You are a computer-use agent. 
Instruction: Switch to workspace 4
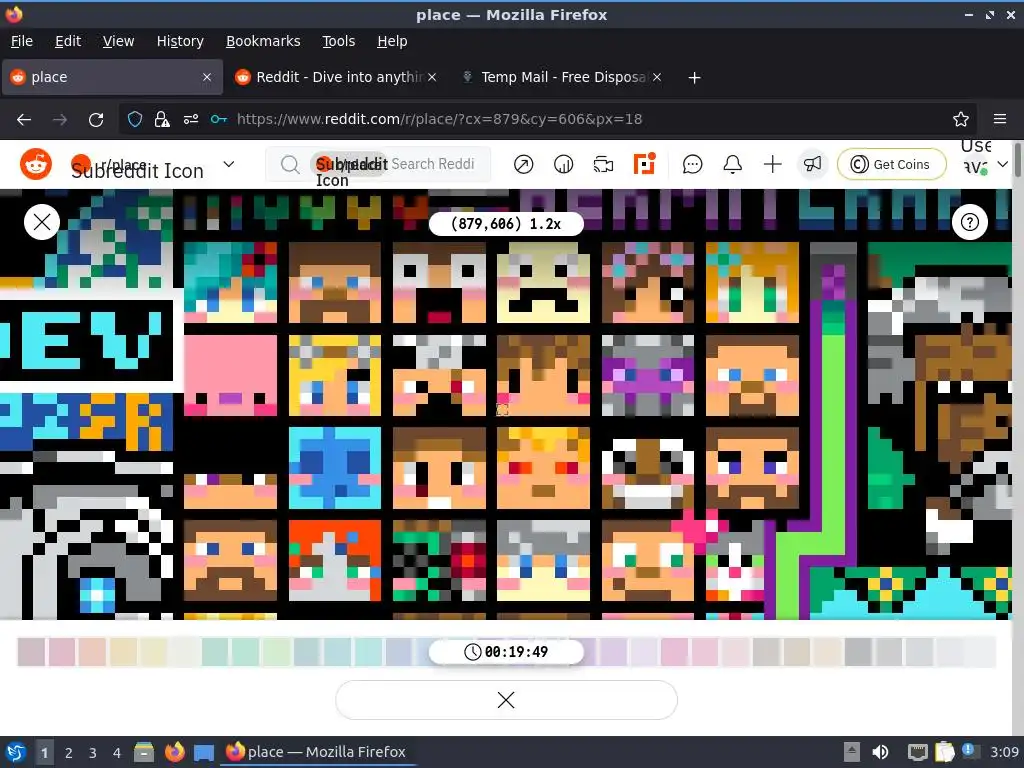pos(117,753)
